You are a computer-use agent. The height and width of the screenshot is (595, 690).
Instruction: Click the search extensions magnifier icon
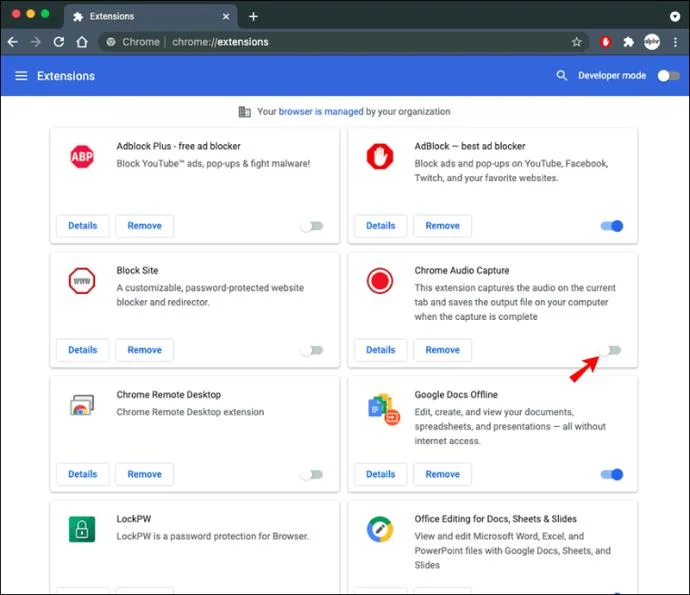coord(561,75)
